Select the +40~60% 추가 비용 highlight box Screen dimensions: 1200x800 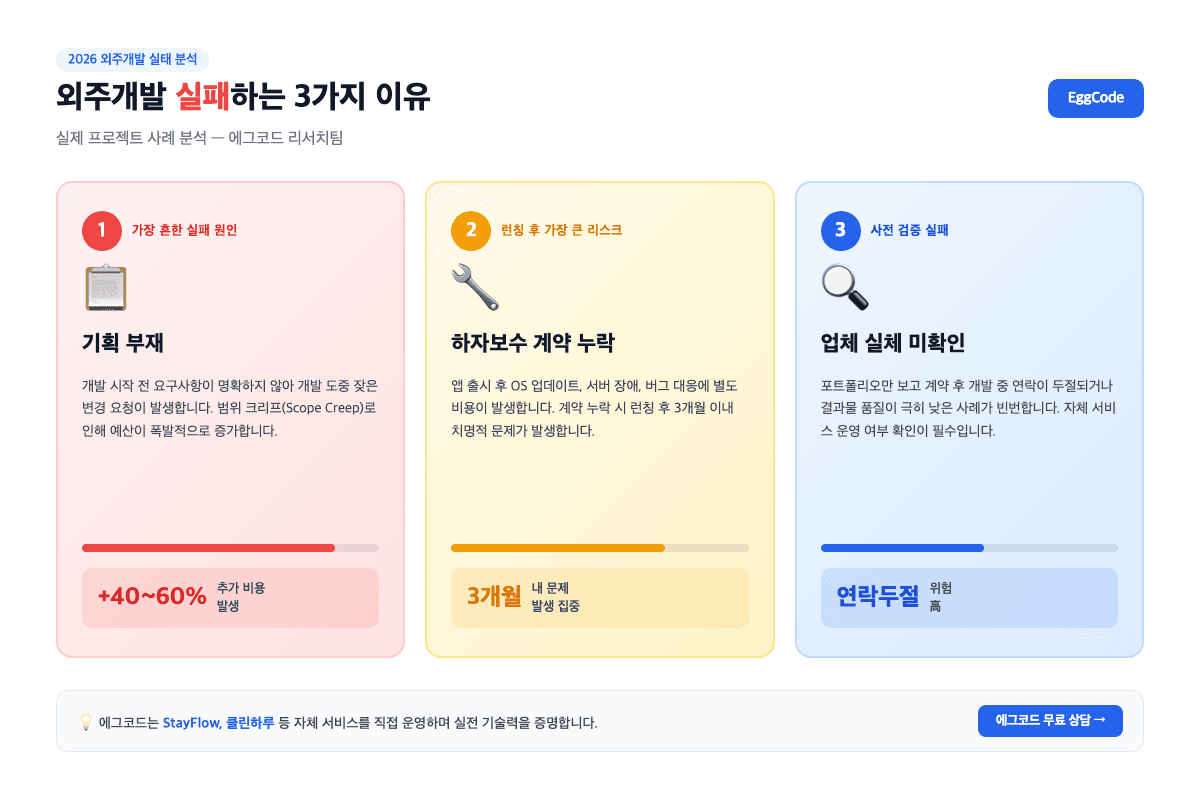[230, 598]
